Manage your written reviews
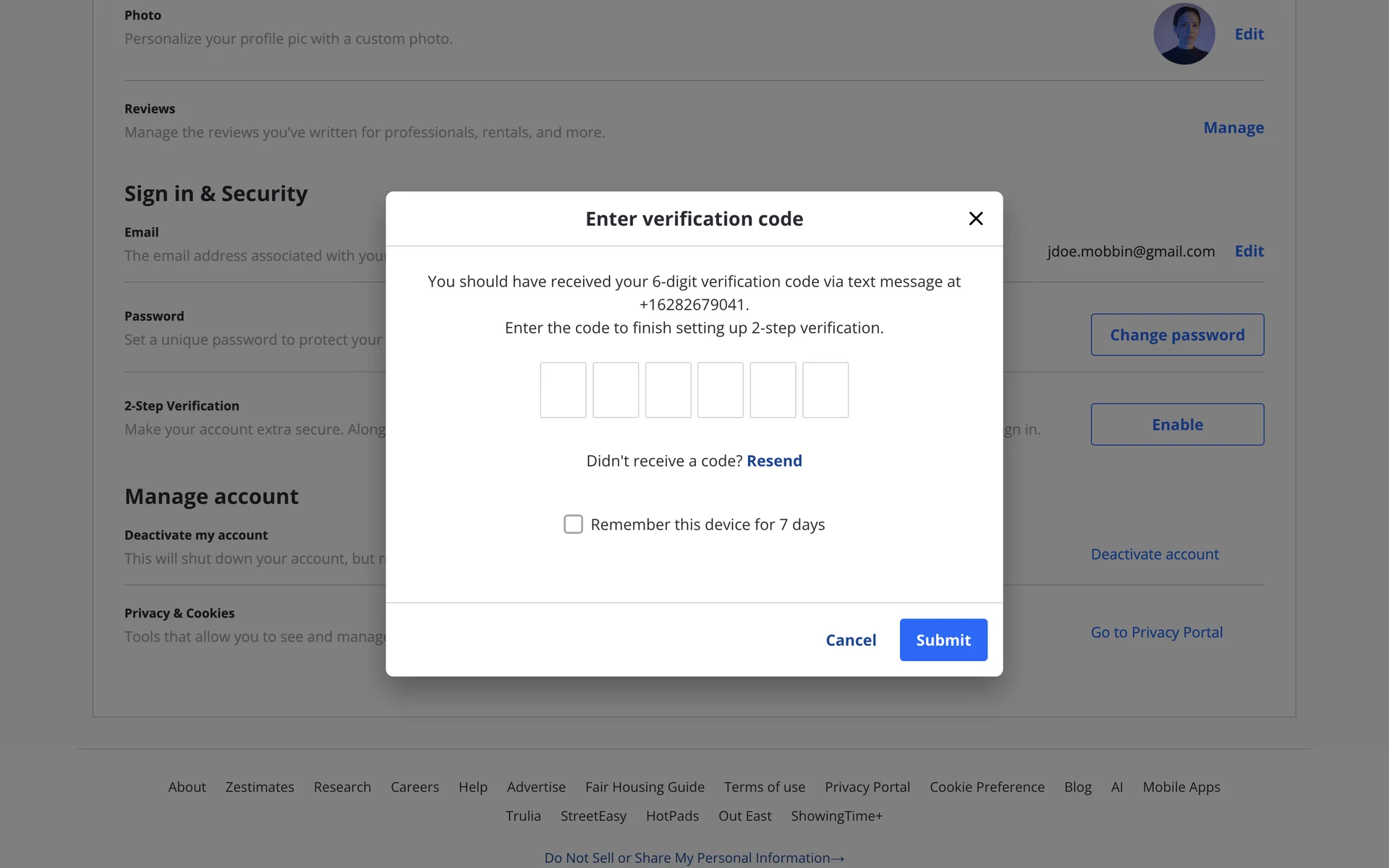 click(1233, 128)
